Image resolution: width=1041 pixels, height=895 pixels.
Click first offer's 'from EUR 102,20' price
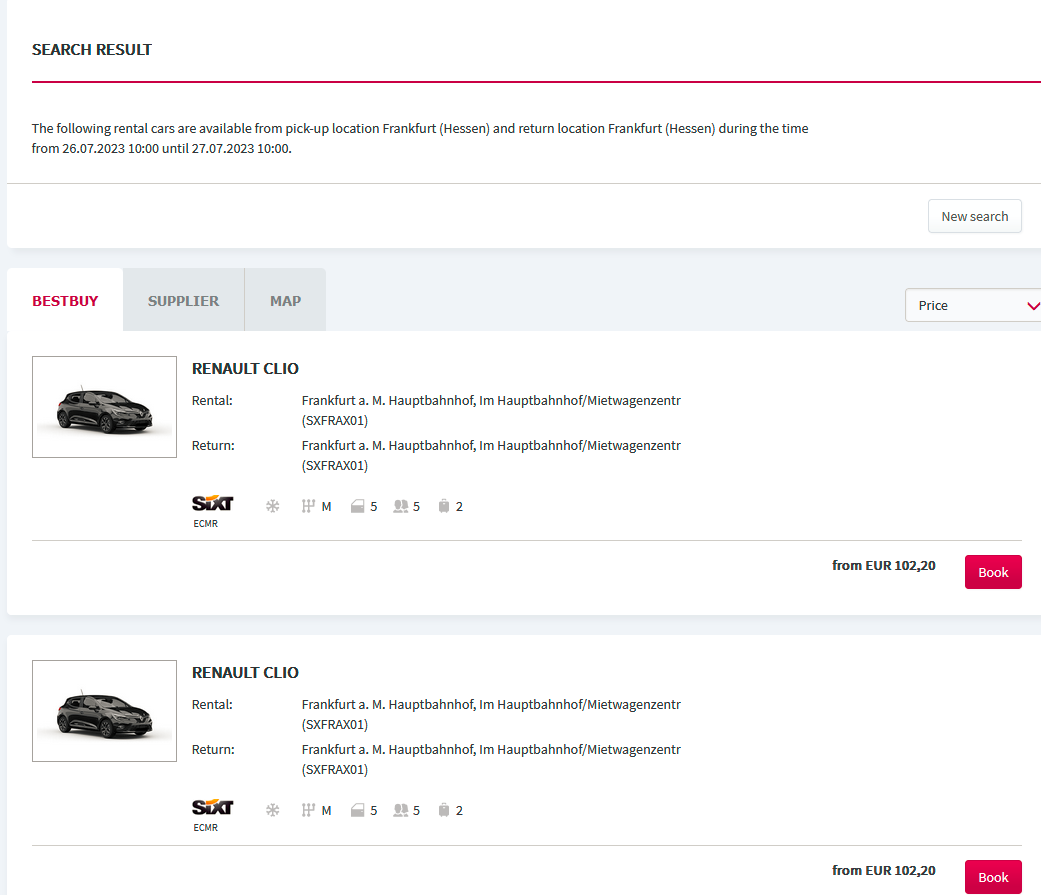pyautogui.click(x=884, y=566)
